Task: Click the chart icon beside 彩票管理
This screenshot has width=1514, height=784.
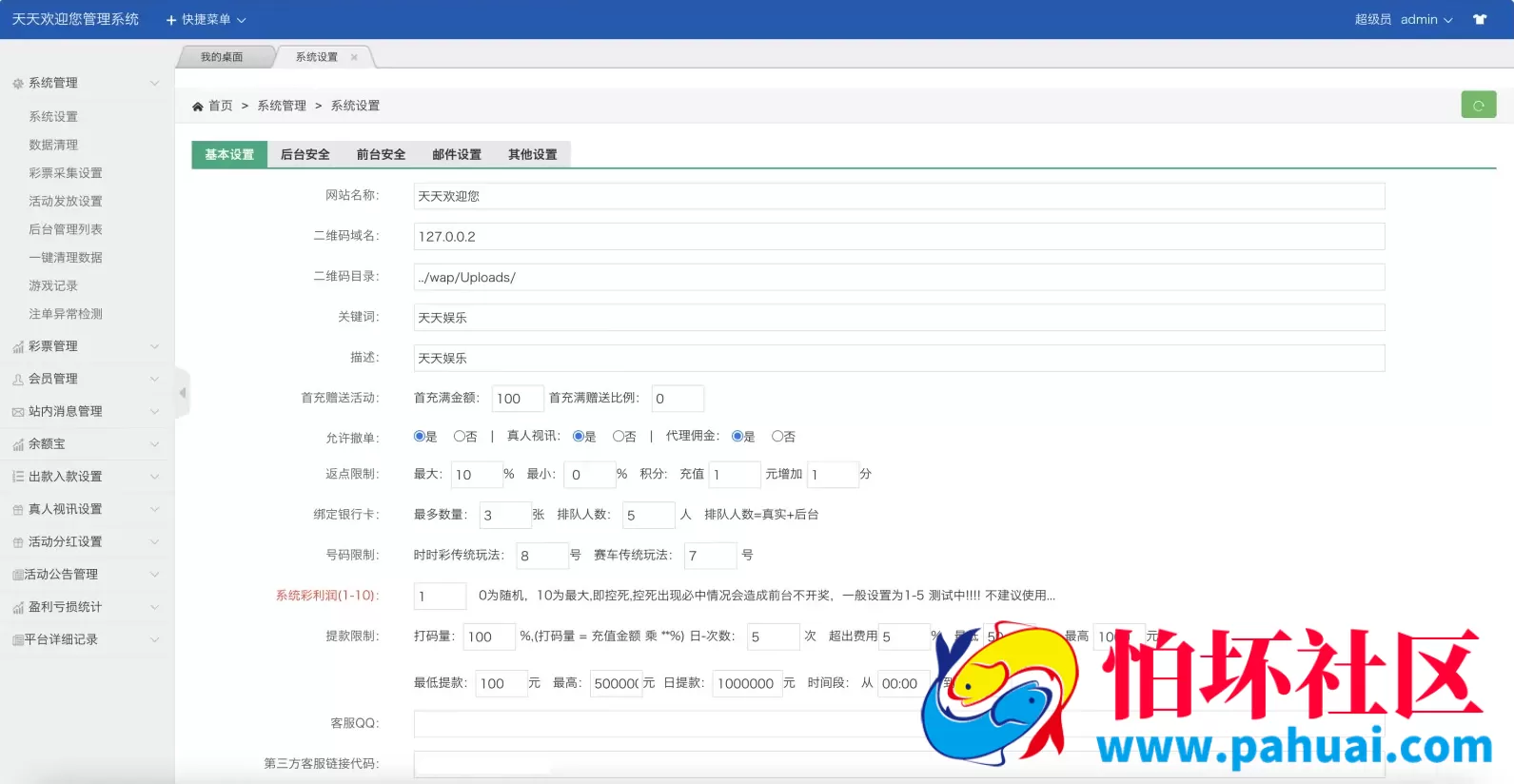Action: 18,347
